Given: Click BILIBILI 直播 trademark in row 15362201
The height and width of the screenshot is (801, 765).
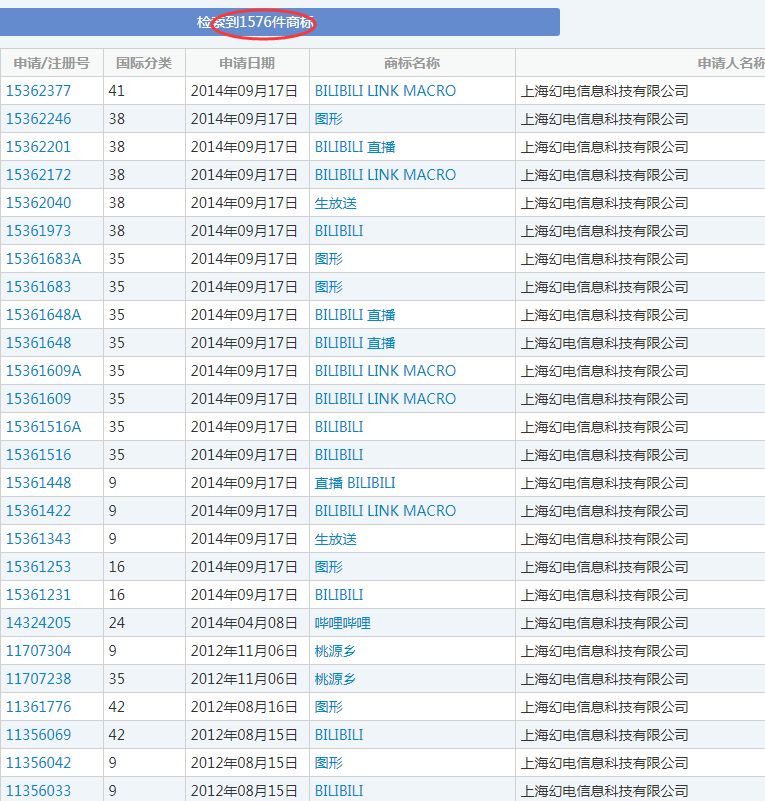Looking at the screenshot, I should point(355,147).
